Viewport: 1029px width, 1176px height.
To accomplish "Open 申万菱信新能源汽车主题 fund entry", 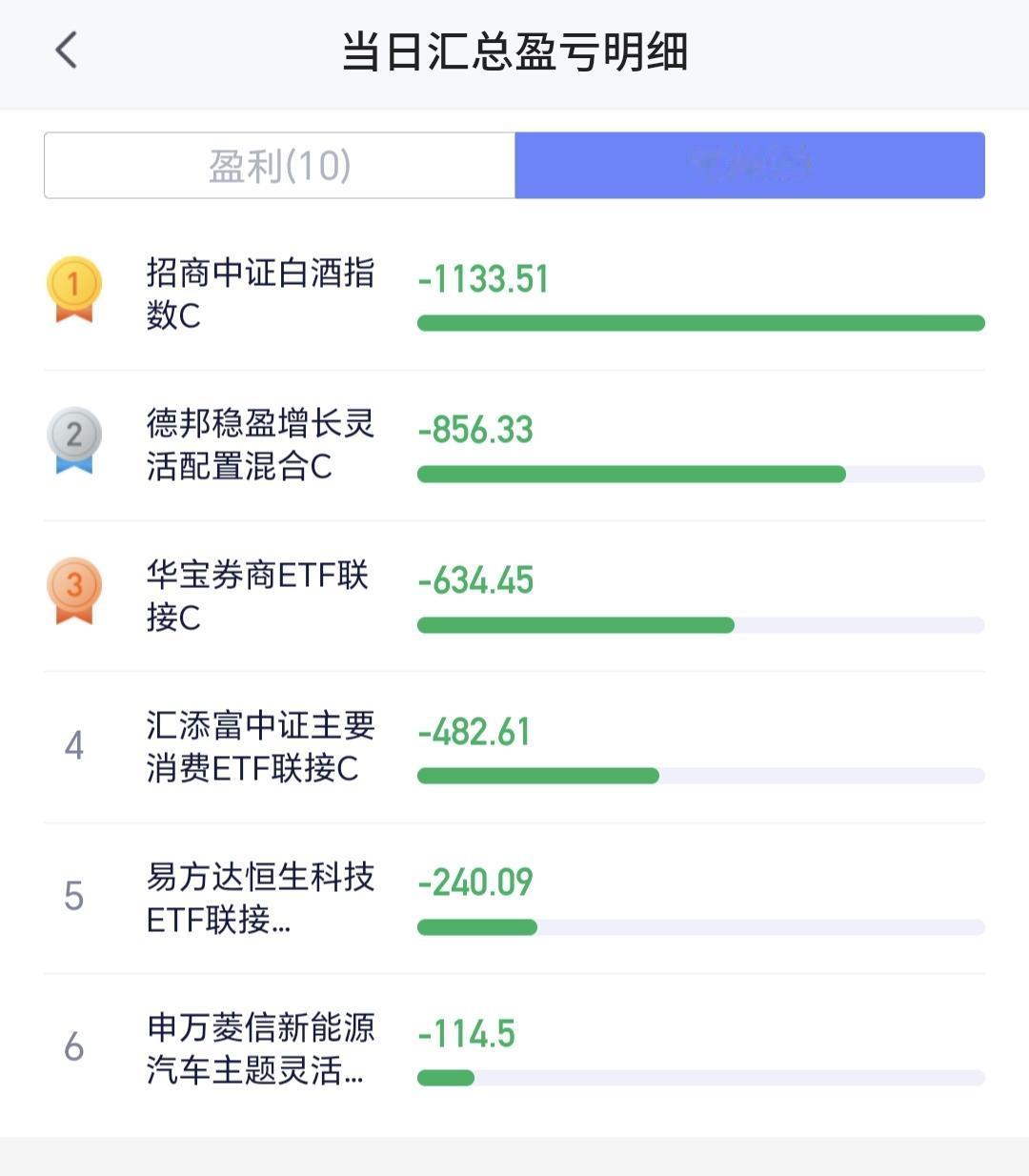I will coord(260,1048).
